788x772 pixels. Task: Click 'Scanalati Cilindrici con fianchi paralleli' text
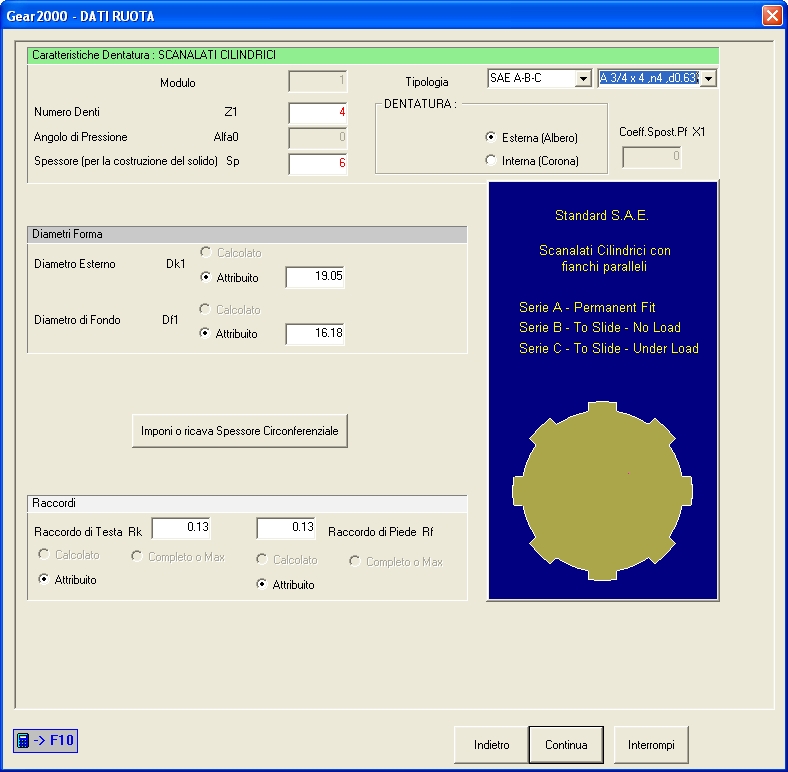coord(605,258)
